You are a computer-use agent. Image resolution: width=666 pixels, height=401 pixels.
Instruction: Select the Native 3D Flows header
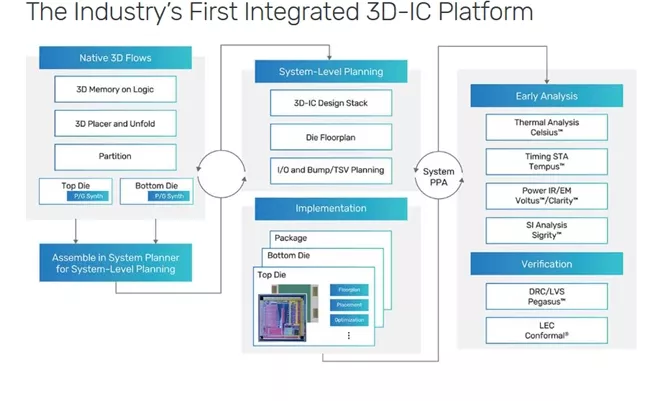coord(115,58)
